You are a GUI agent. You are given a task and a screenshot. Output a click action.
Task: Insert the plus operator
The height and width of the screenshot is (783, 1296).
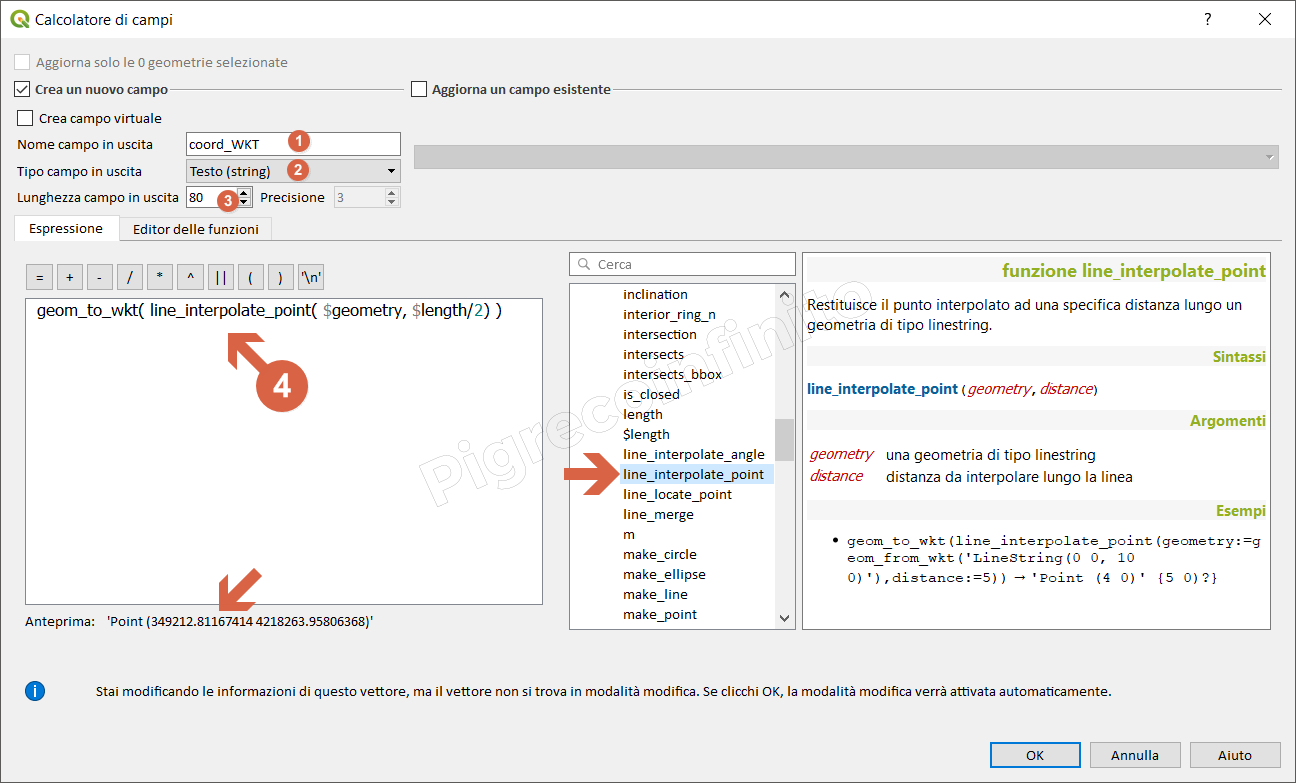tap(69, 278)
